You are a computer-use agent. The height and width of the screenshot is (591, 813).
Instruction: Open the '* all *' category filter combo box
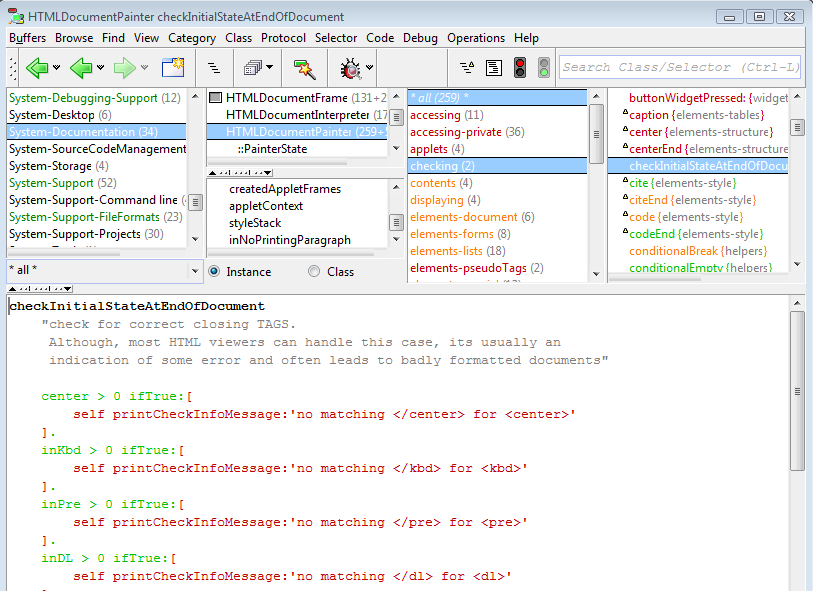[x=105, y=271]
